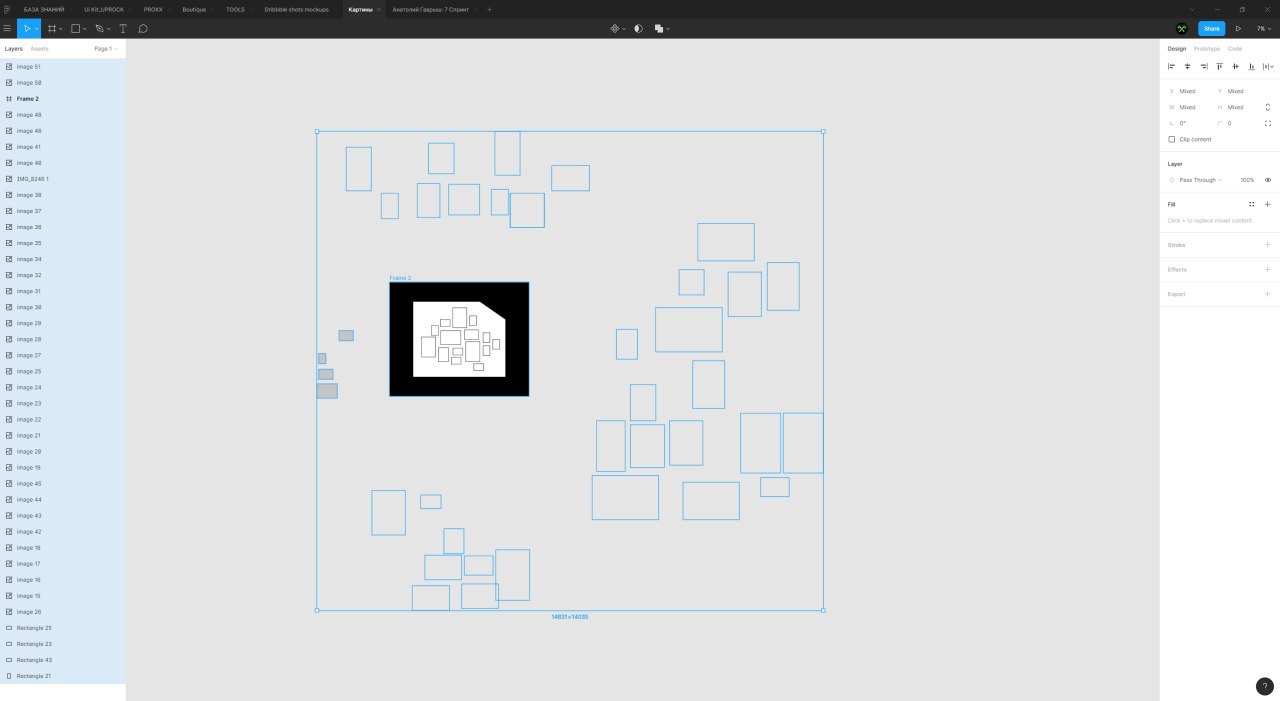Click the rotation 0° field

coord(1188,123)
